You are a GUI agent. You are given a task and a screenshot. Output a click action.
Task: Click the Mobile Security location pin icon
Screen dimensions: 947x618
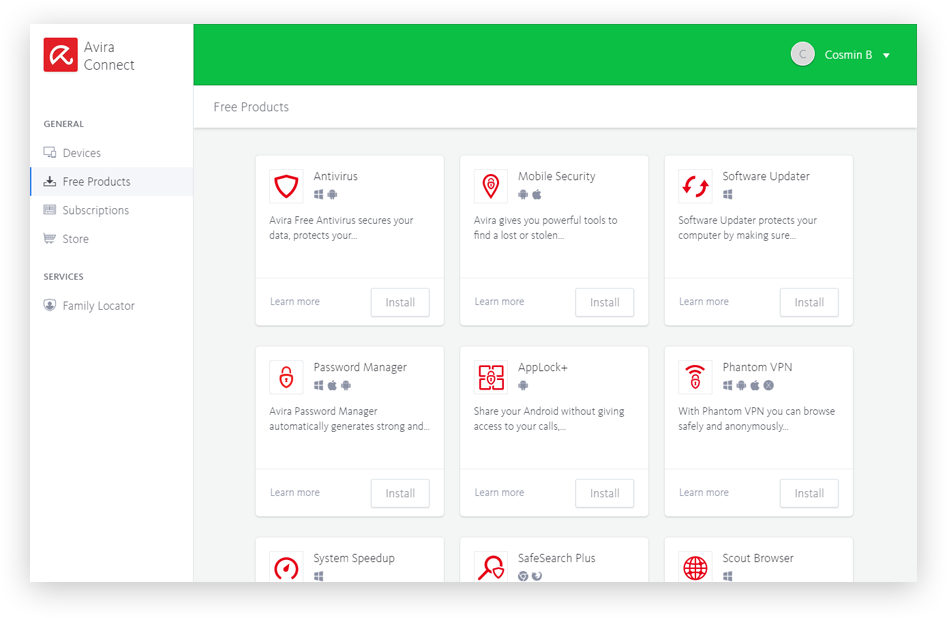point(491,186)
